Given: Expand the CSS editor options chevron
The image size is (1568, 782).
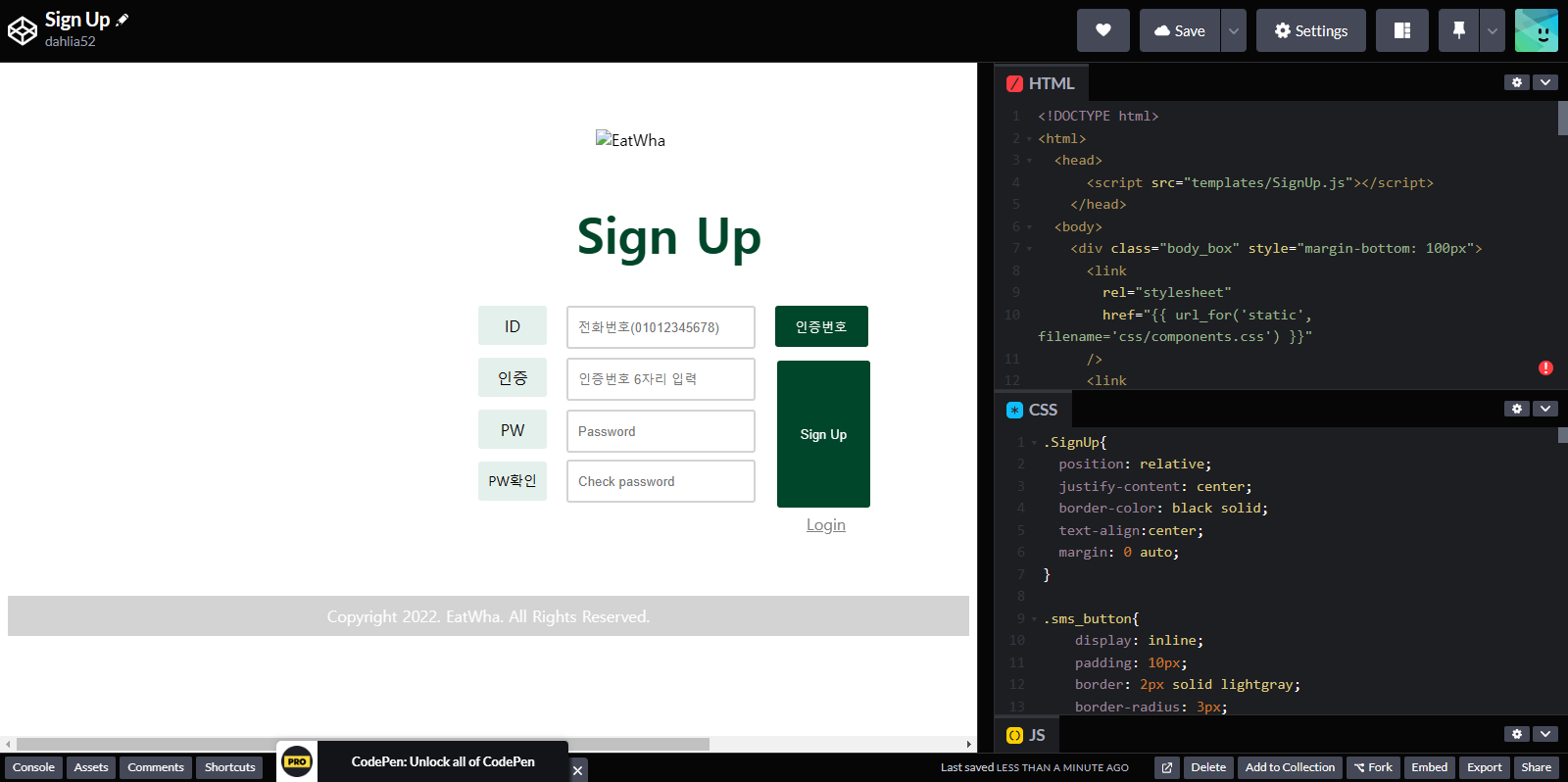Looking at the screenshot, I should click(1545, 409).
